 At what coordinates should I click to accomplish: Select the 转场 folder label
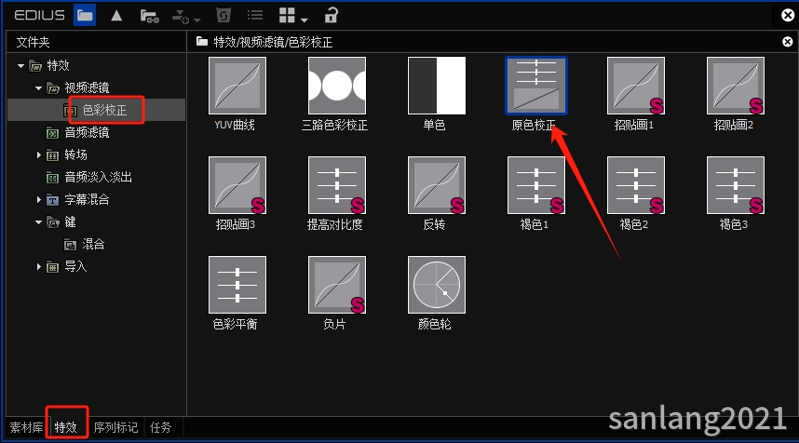[x=75, y=154]
